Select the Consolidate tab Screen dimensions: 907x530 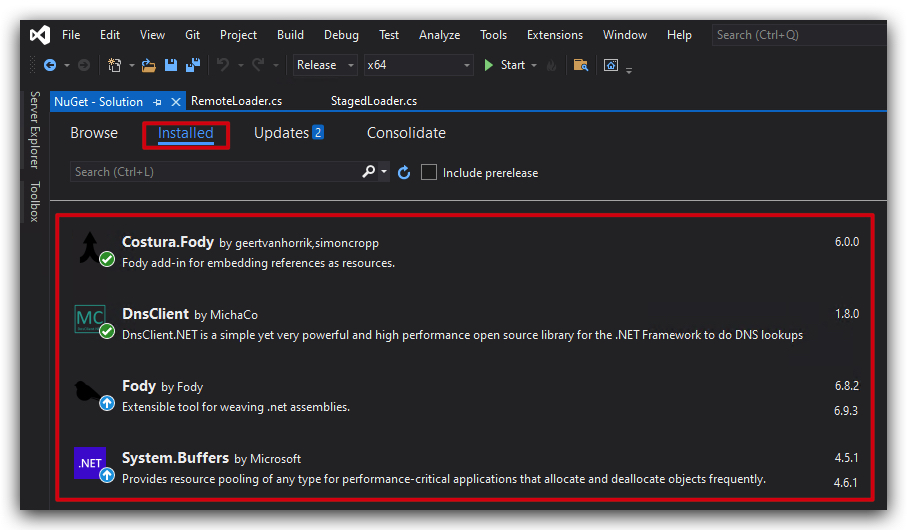tap(406, 133)
